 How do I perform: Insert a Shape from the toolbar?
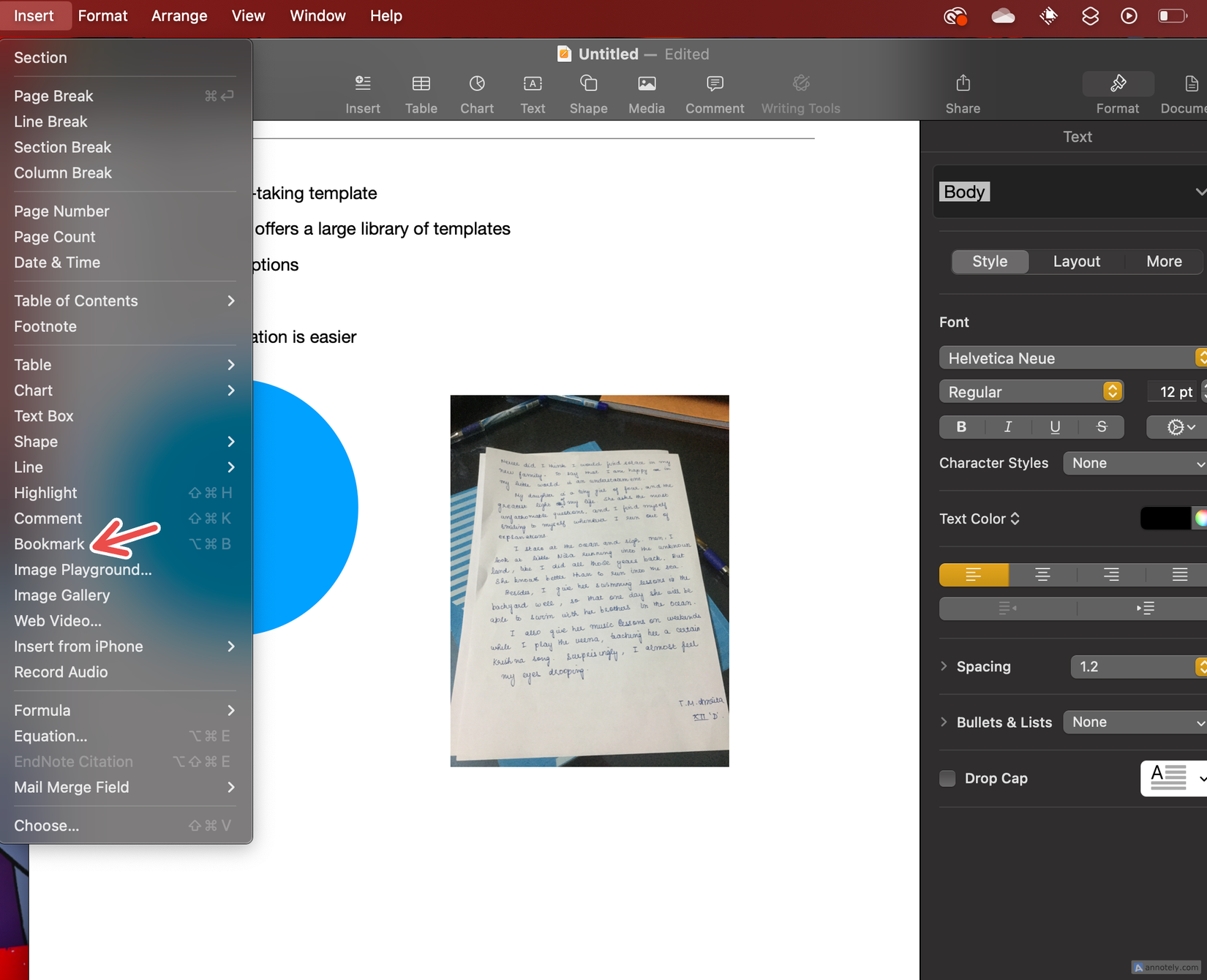tap(588, 91)
